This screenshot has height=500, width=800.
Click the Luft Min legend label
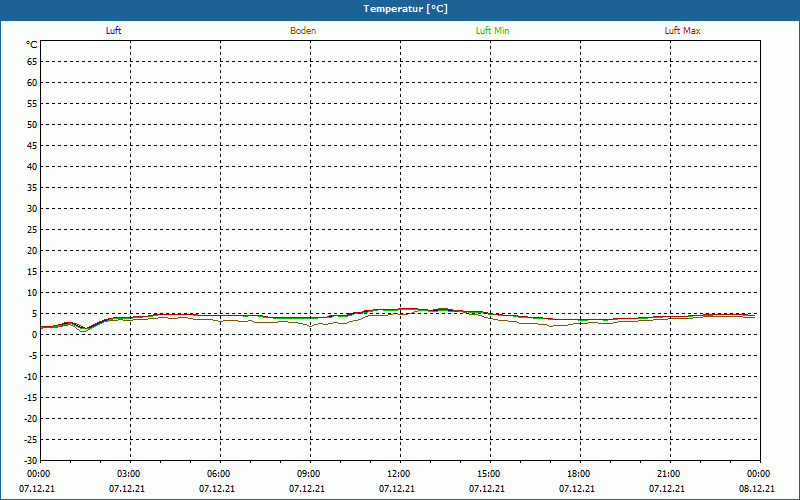click(x=492, y=31)
